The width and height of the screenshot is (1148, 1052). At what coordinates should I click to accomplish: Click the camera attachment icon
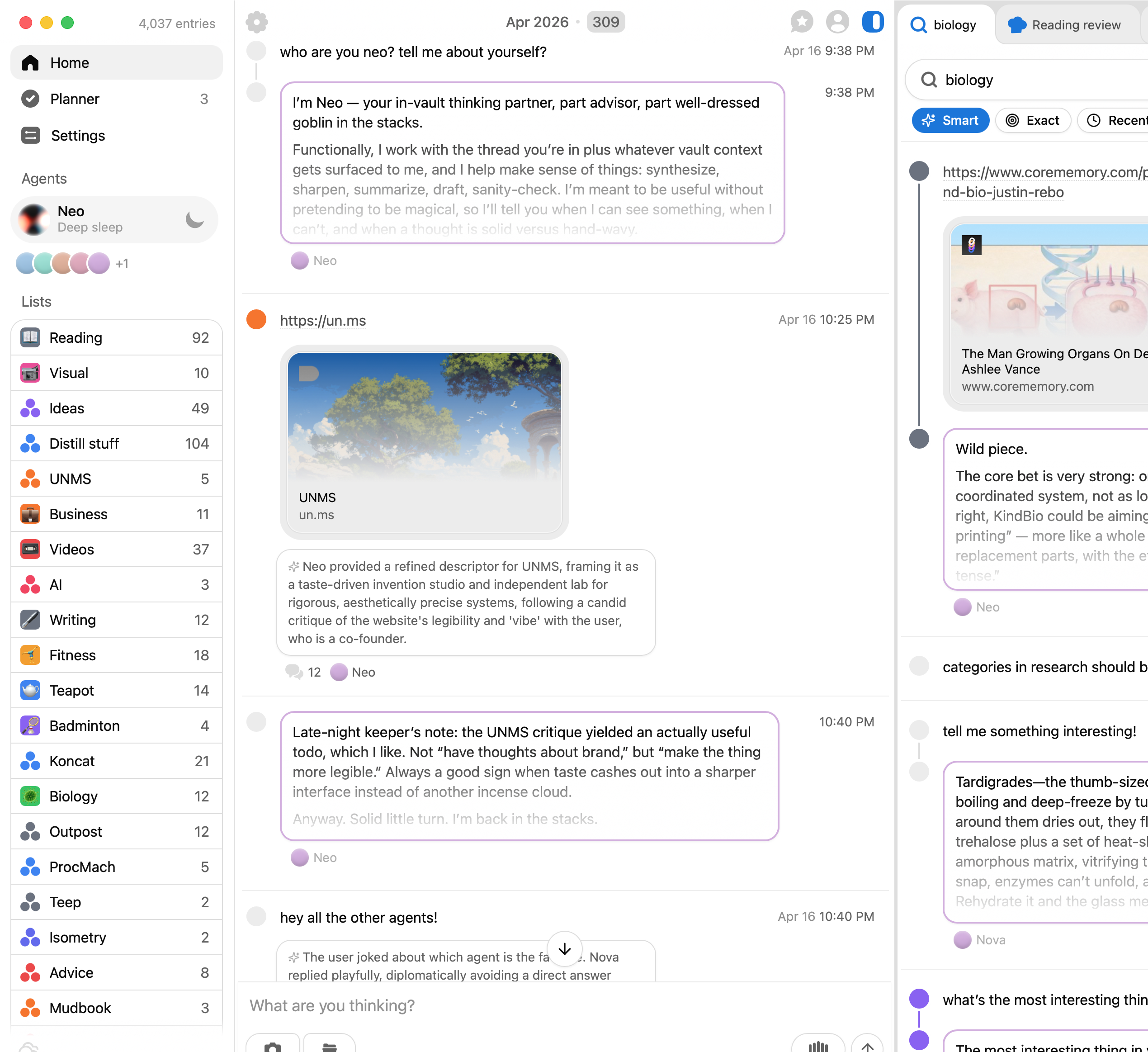273,1046
